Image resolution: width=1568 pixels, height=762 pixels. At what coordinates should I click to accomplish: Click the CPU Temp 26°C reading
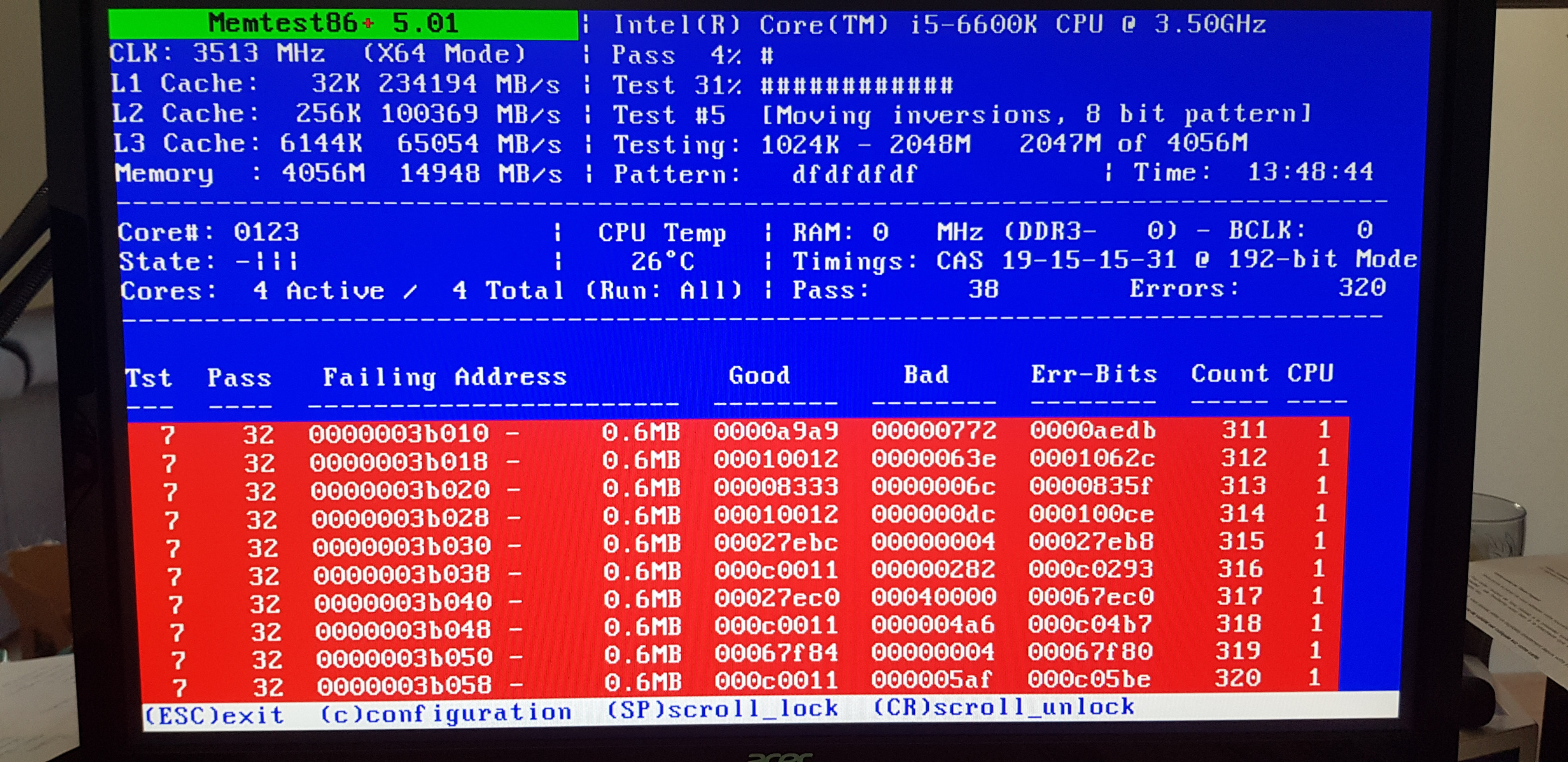(662, 262)
